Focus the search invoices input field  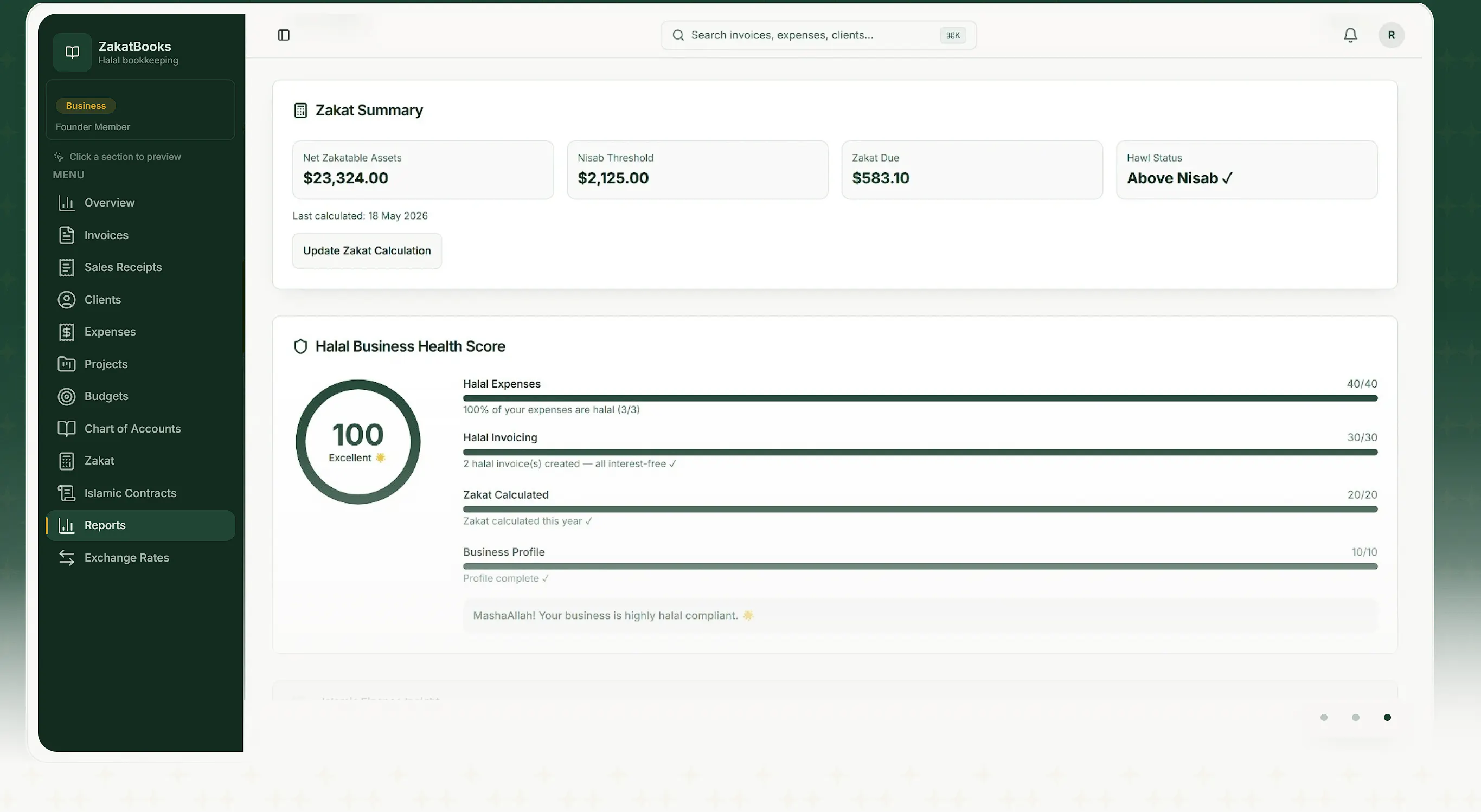[x=818, y=35]
